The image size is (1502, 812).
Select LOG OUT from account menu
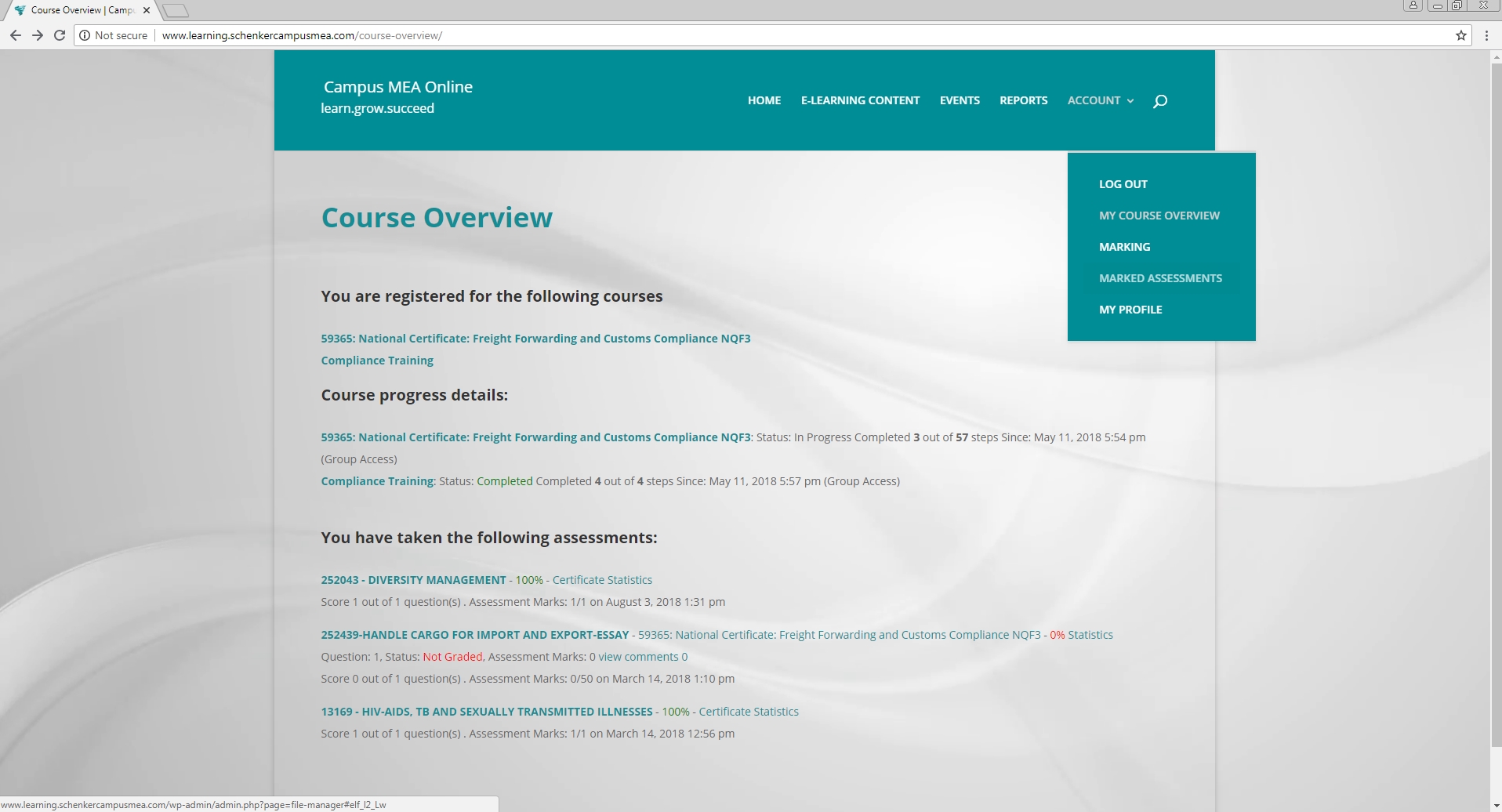pyautogui.click(x=1123, y=184)
